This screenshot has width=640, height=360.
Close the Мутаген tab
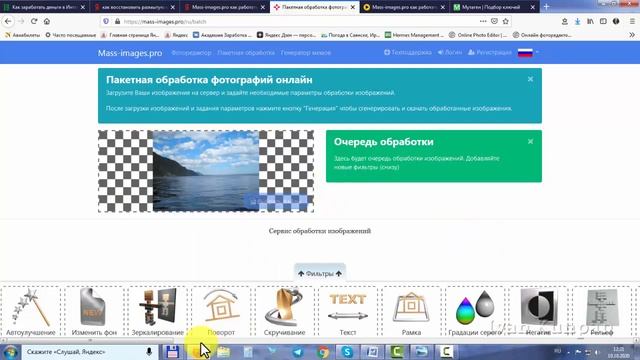pos(532,7)
